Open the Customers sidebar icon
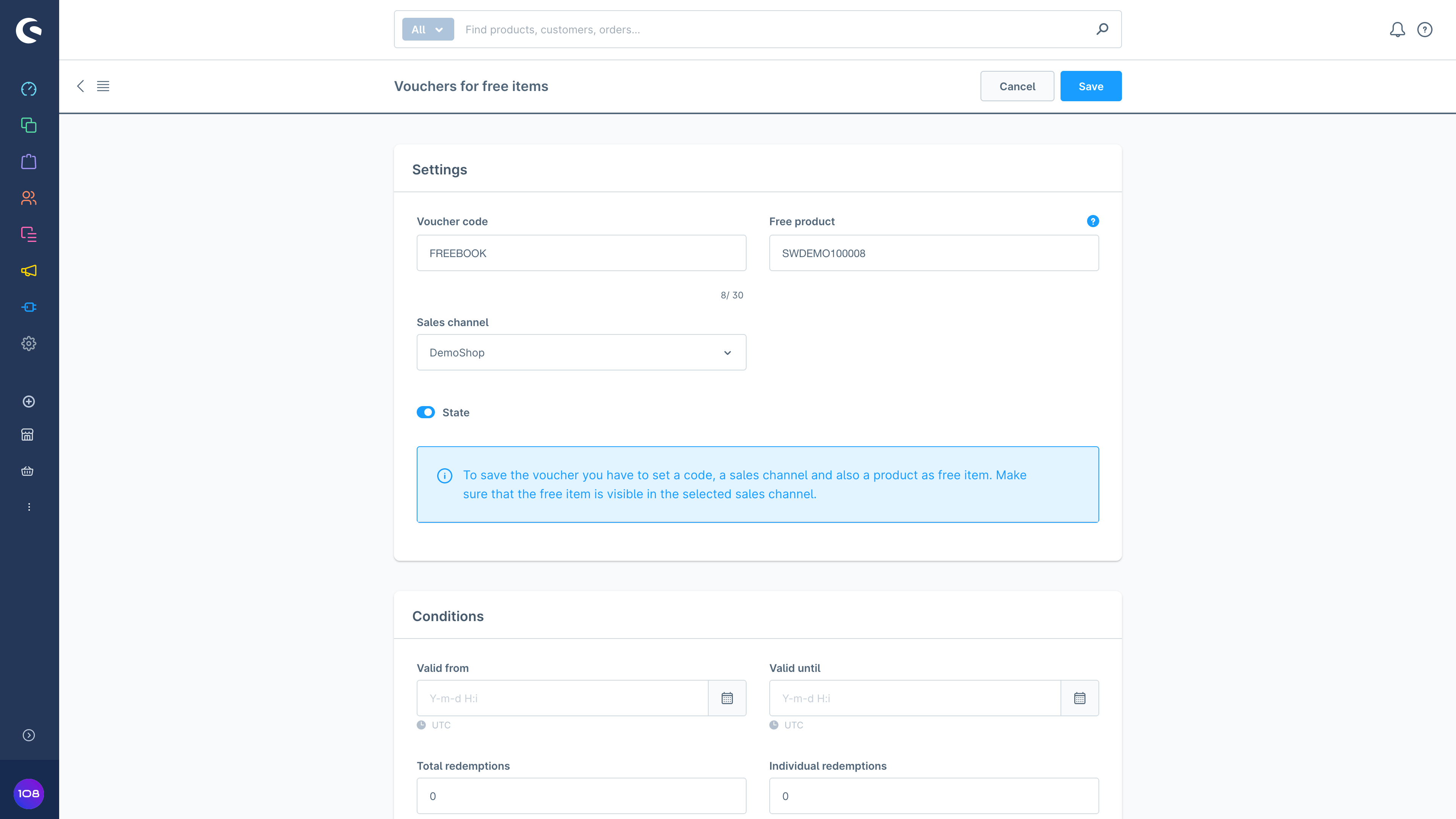The width and height of the screenshot is (1456, 819). (x=29, y=198)
